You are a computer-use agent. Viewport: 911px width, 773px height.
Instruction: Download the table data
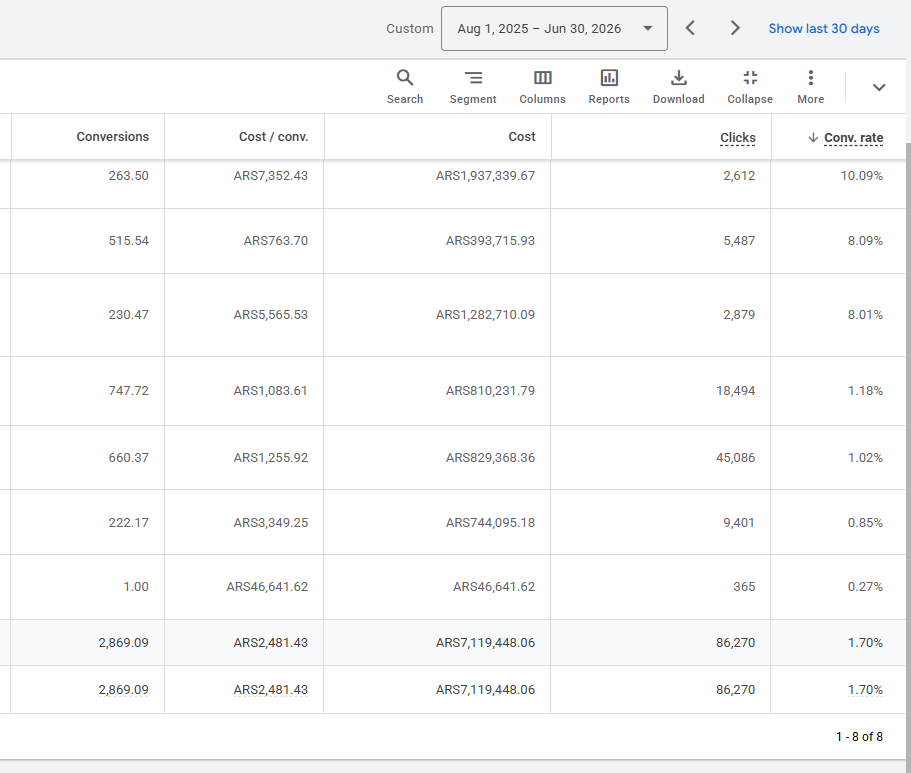tap(679, 87)
